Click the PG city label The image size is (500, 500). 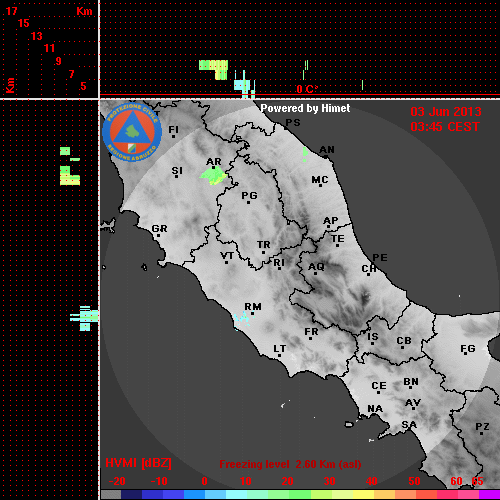pyautogui.click(x=249, y=195)
